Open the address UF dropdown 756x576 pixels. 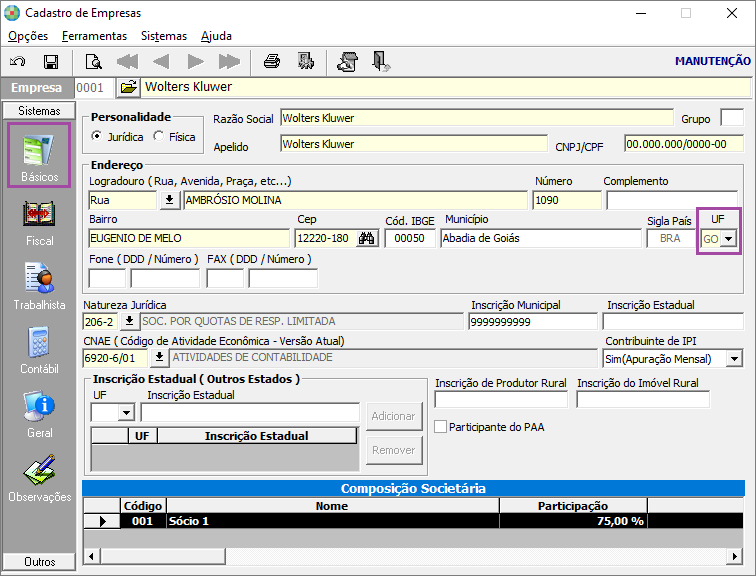click(729, 238)
